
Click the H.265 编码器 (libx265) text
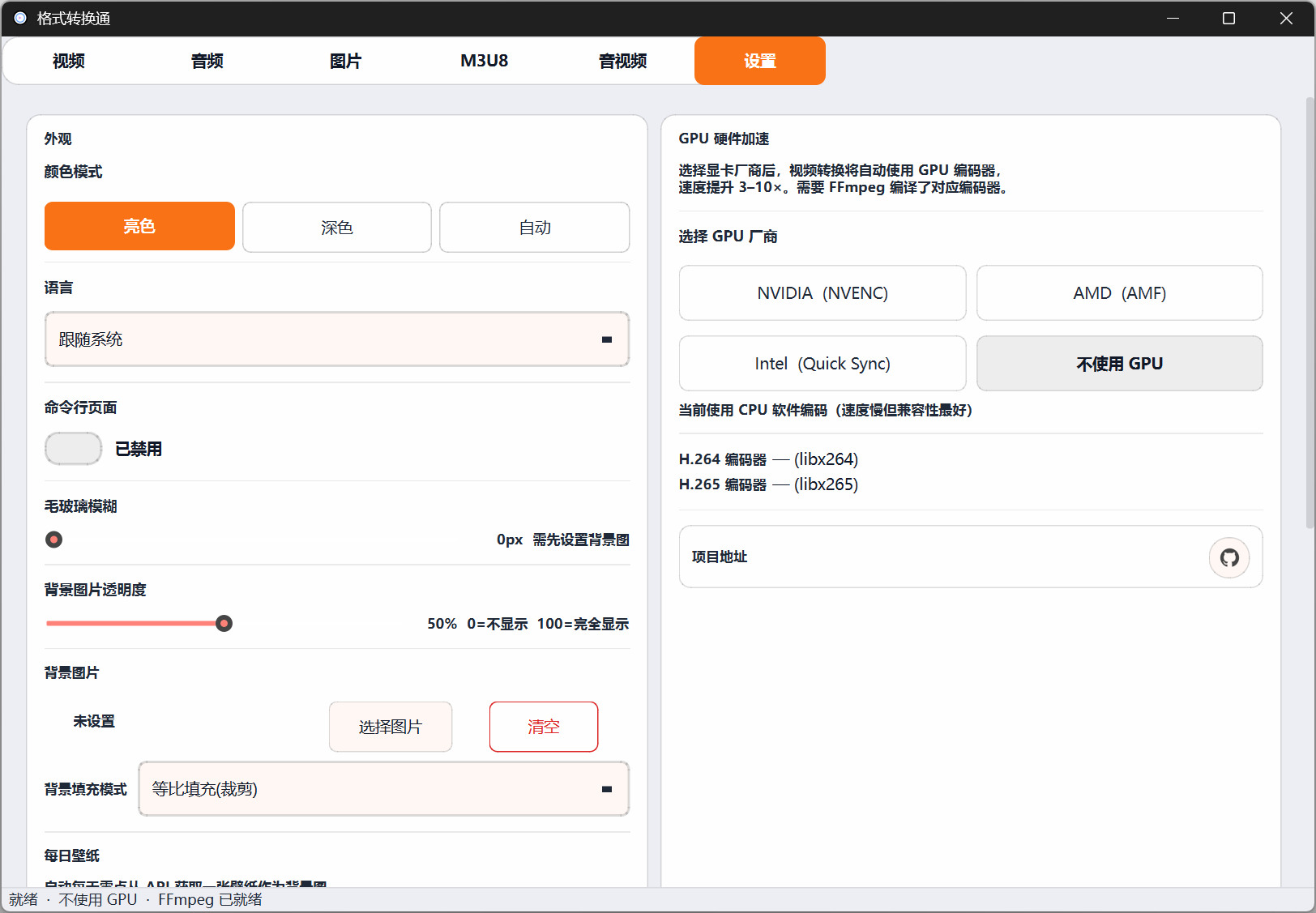point(768,484)
